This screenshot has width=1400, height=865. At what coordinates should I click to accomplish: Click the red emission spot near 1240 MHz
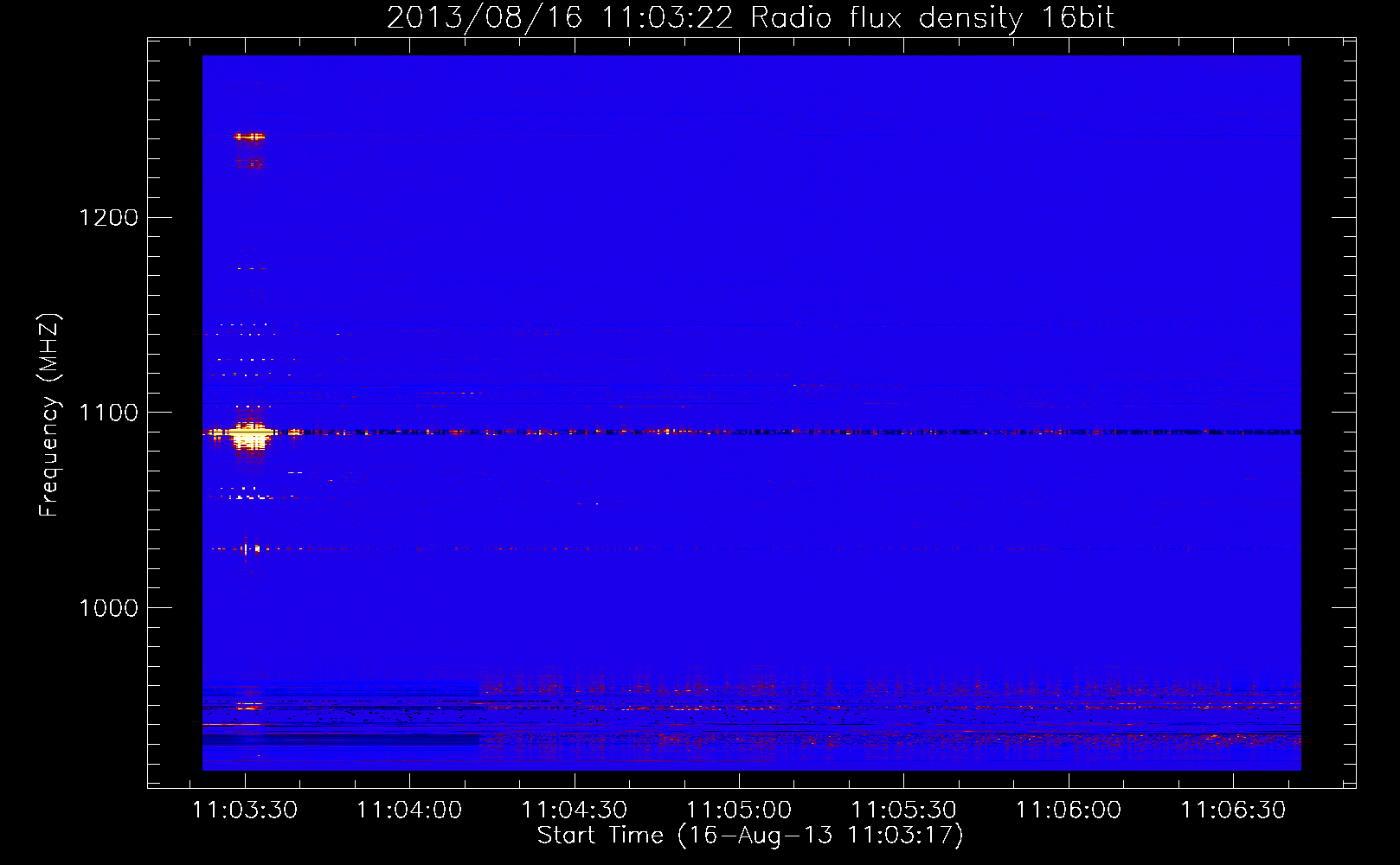249,137
